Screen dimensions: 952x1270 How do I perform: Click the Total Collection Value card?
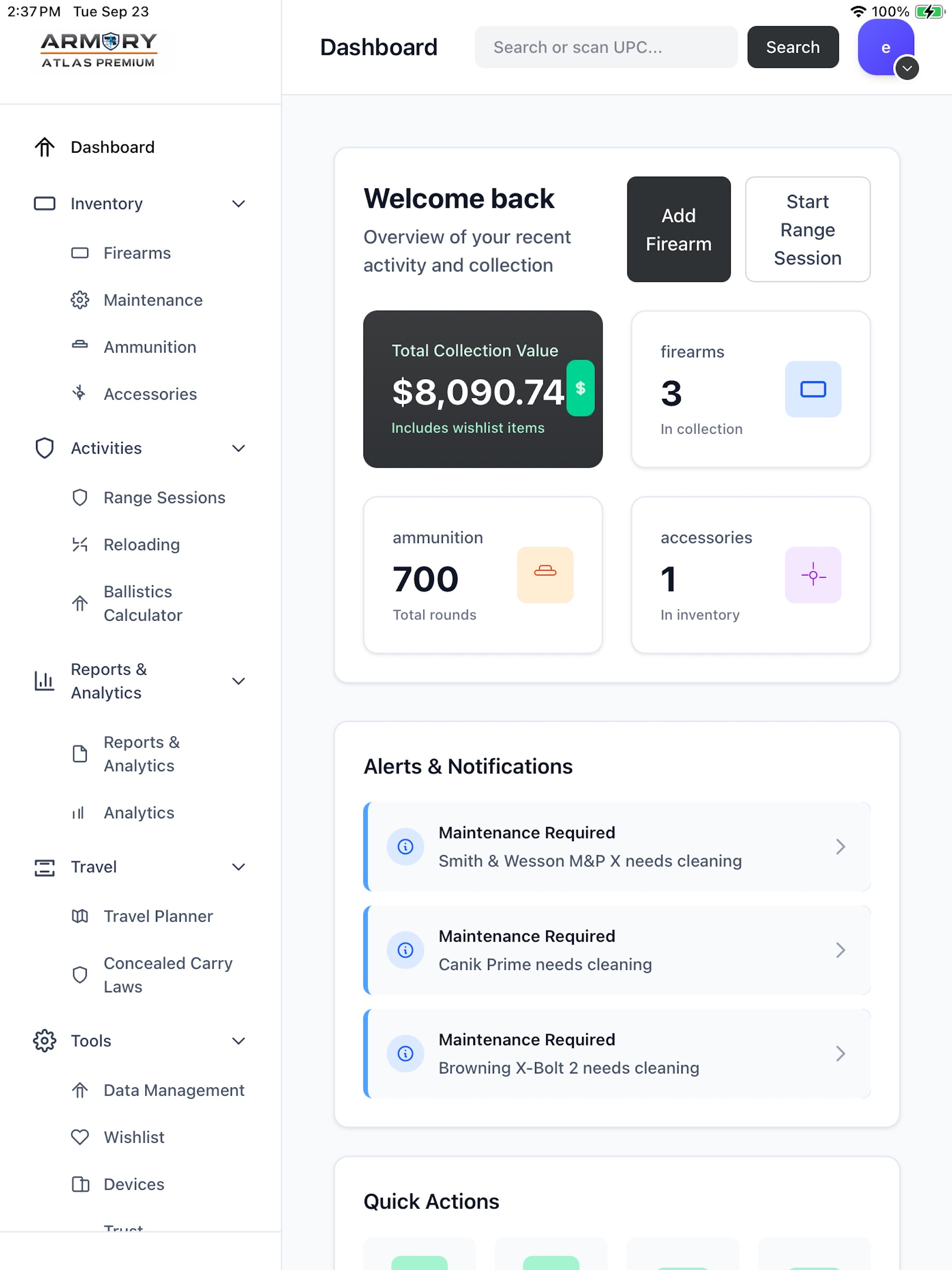483,389
